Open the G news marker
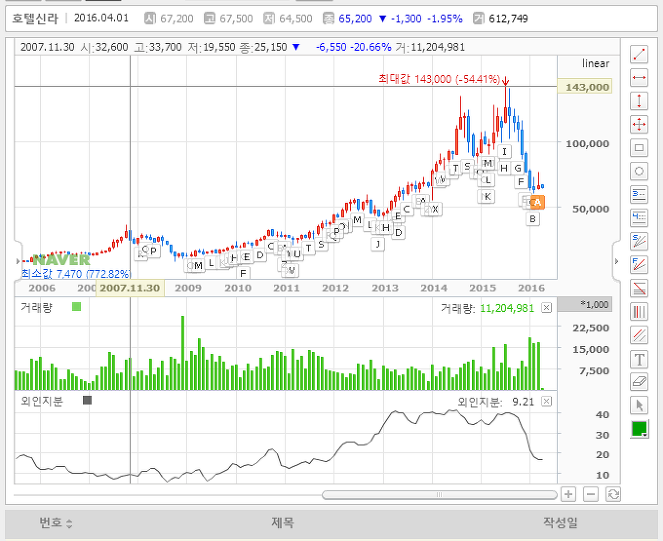The height and width of the screenshot is (541, 663). point(518,168)
